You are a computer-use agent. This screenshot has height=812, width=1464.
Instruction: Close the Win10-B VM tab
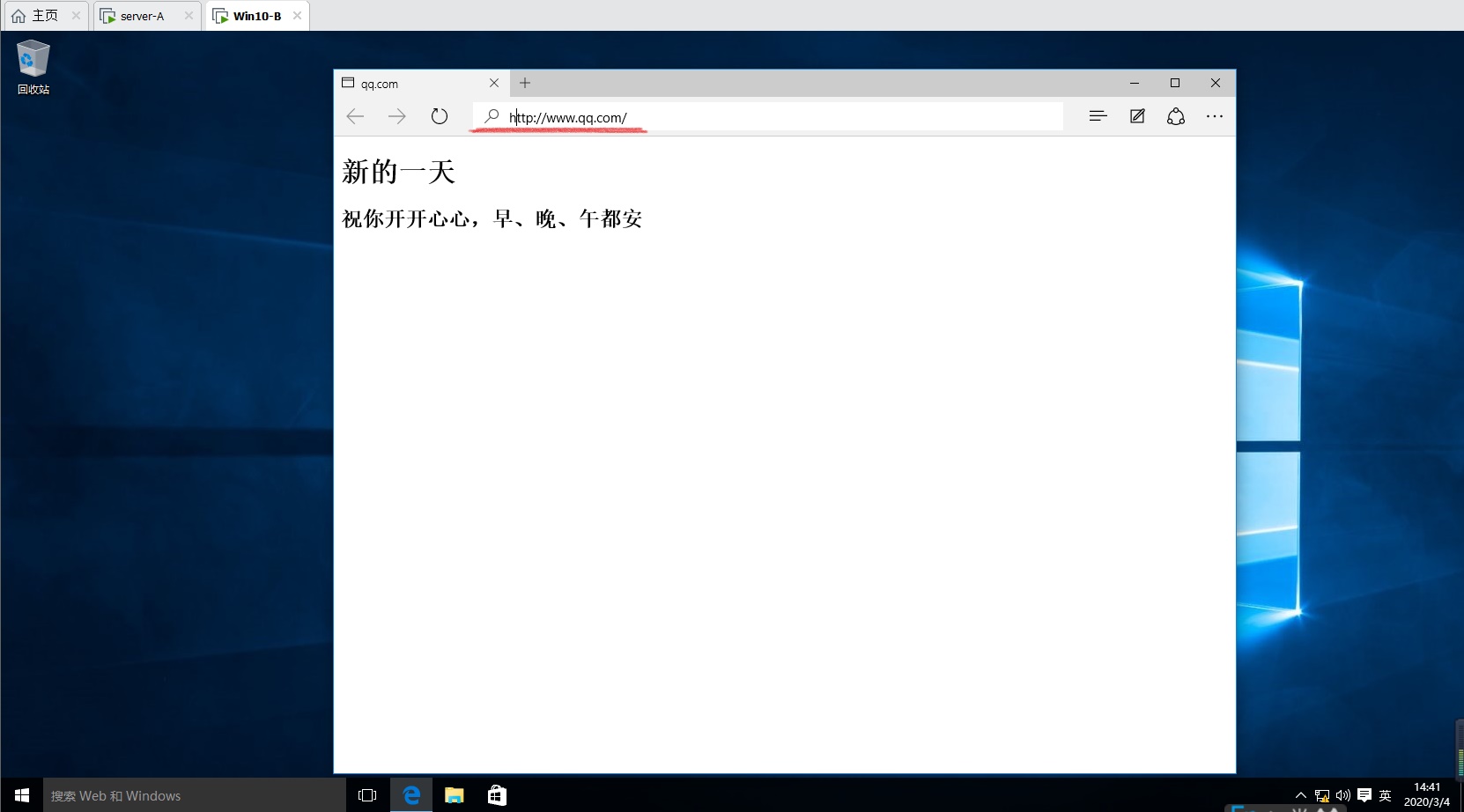[x=298, y=16]
